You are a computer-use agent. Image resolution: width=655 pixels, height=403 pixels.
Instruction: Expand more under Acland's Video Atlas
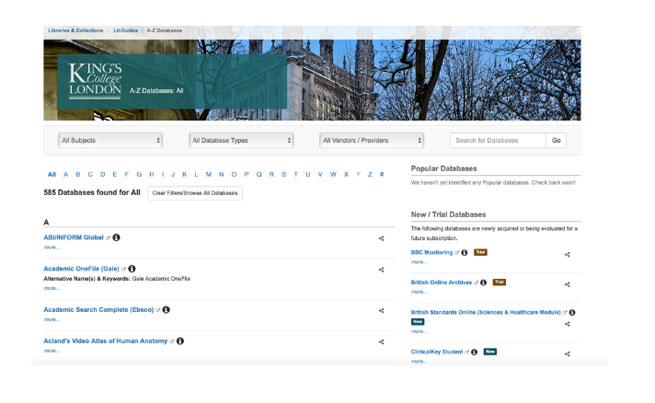tap(51, 351)
